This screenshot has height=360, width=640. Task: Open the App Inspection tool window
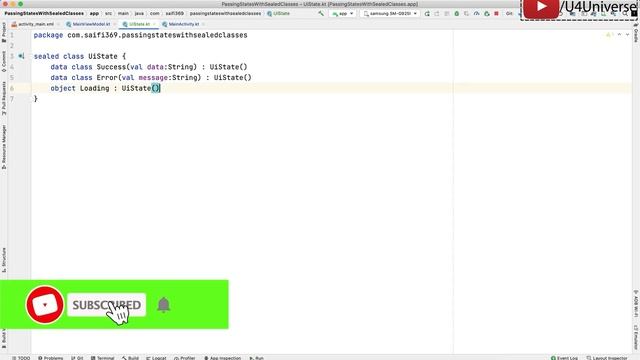(x=222, y=358)
